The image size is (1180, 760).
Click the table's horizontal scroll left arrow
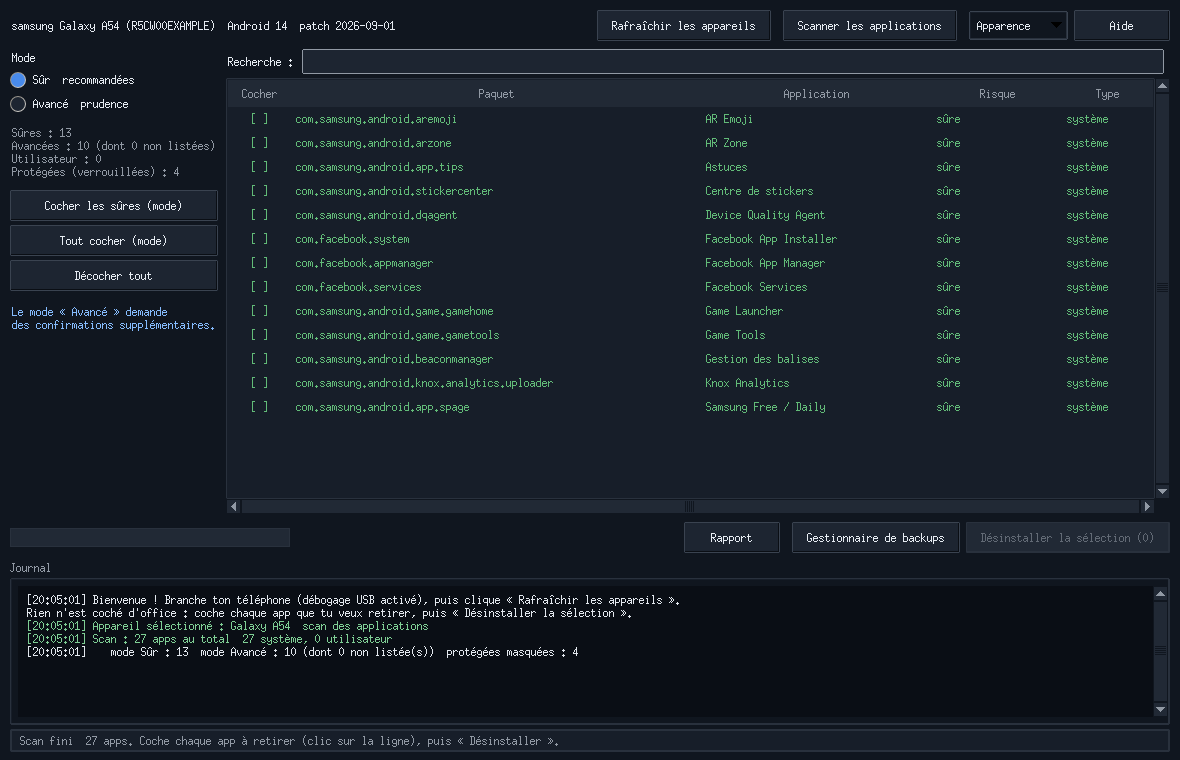click(234, 506)
